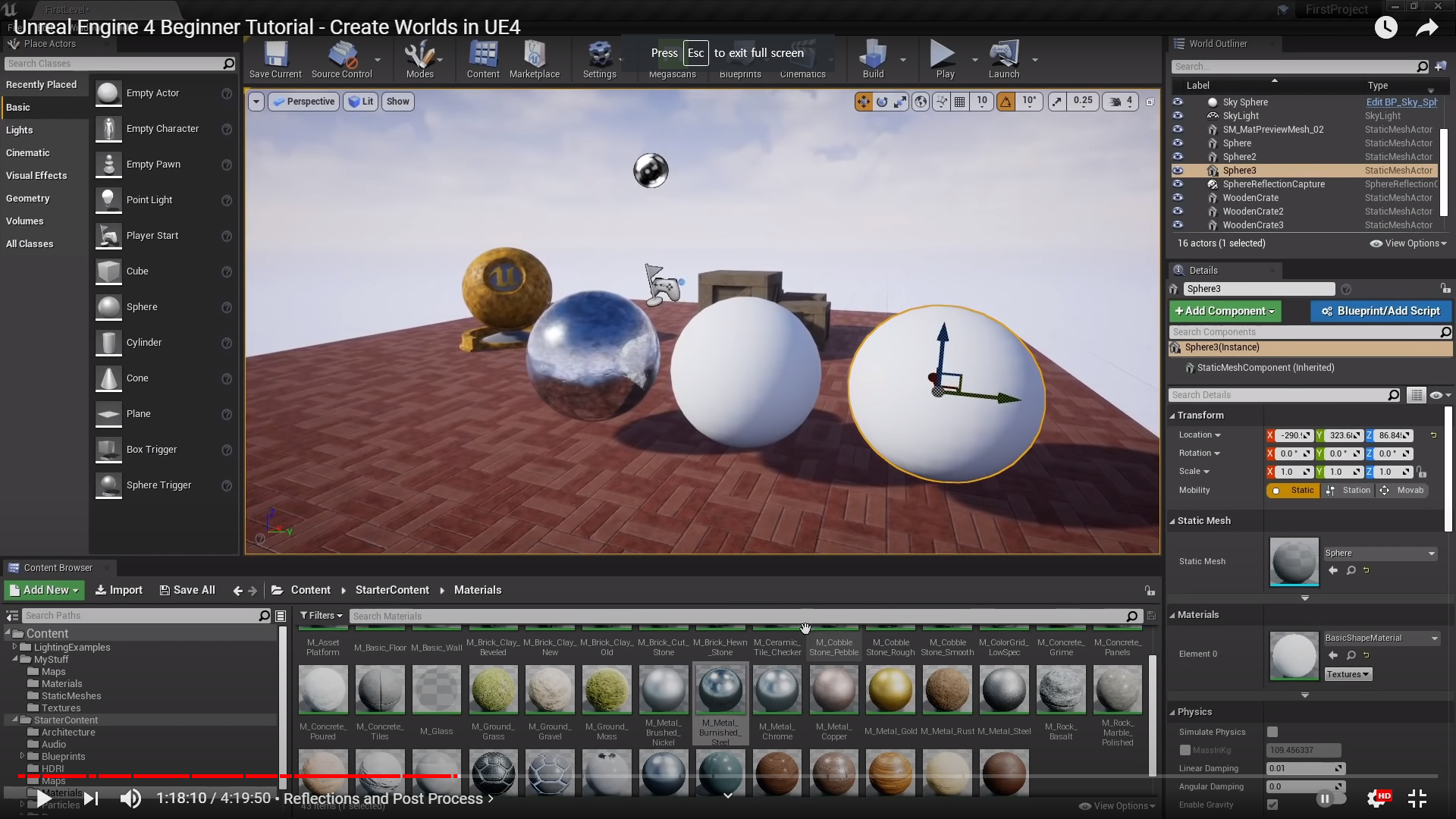Switch to the Geometry category
The width and height of the screenshot is (1456, 819).
click(x=28, y=199)
